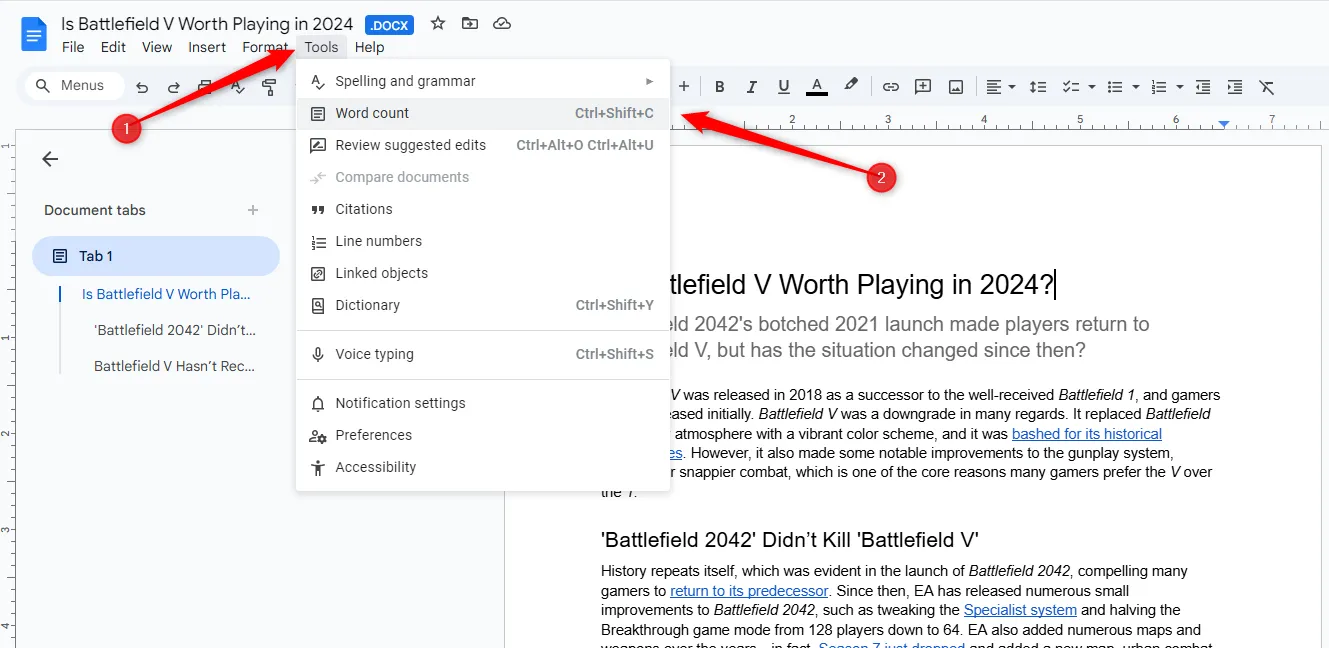Star the document
This screenshot has width=1329, height=648.
(437, 23)
